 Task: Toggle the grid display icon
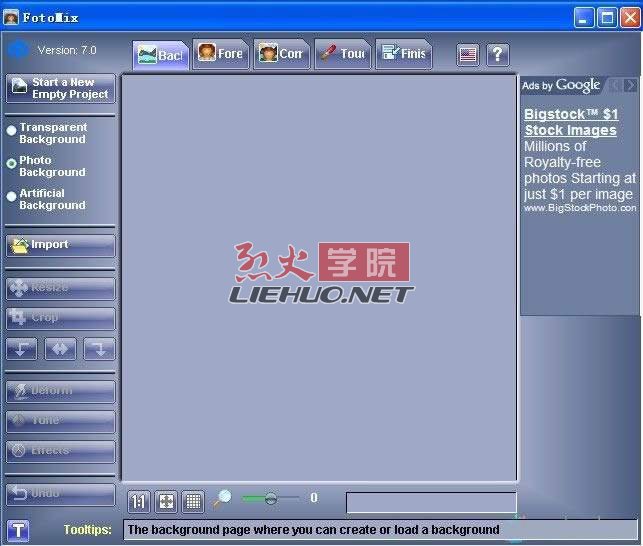coord(193,501)
